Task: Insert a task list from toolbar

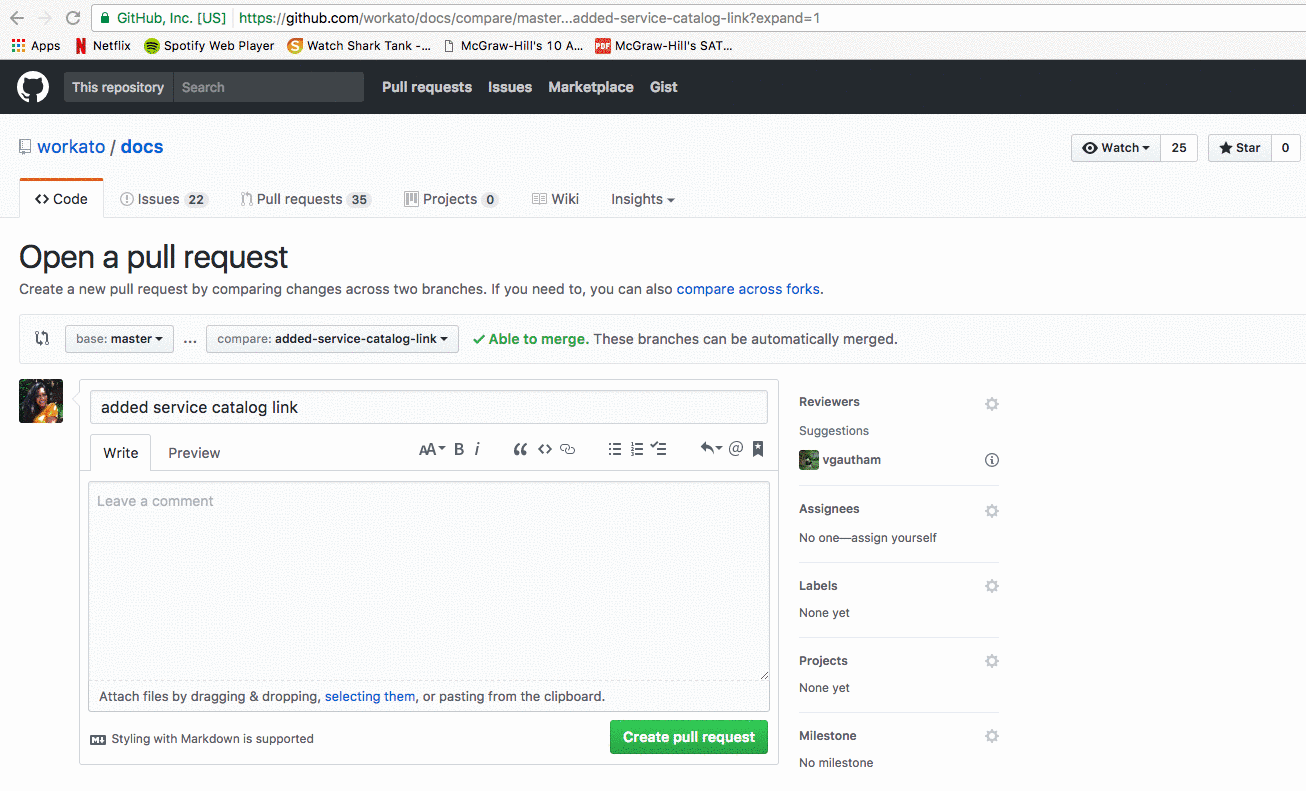Action: click(659, 449)
